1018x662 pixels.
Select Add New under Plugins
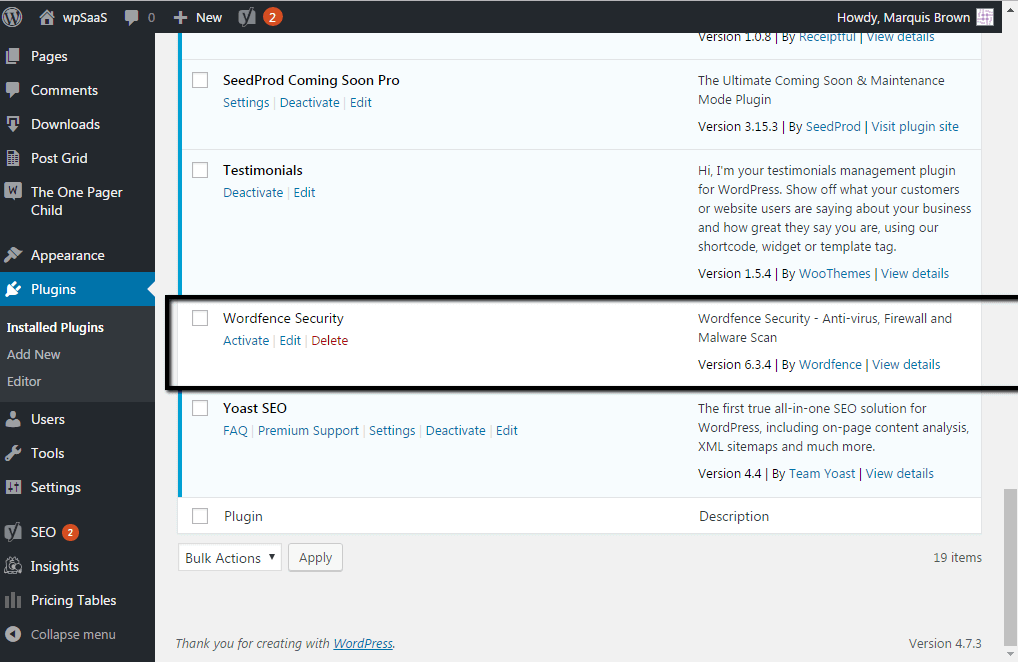(x=34, y=354)
